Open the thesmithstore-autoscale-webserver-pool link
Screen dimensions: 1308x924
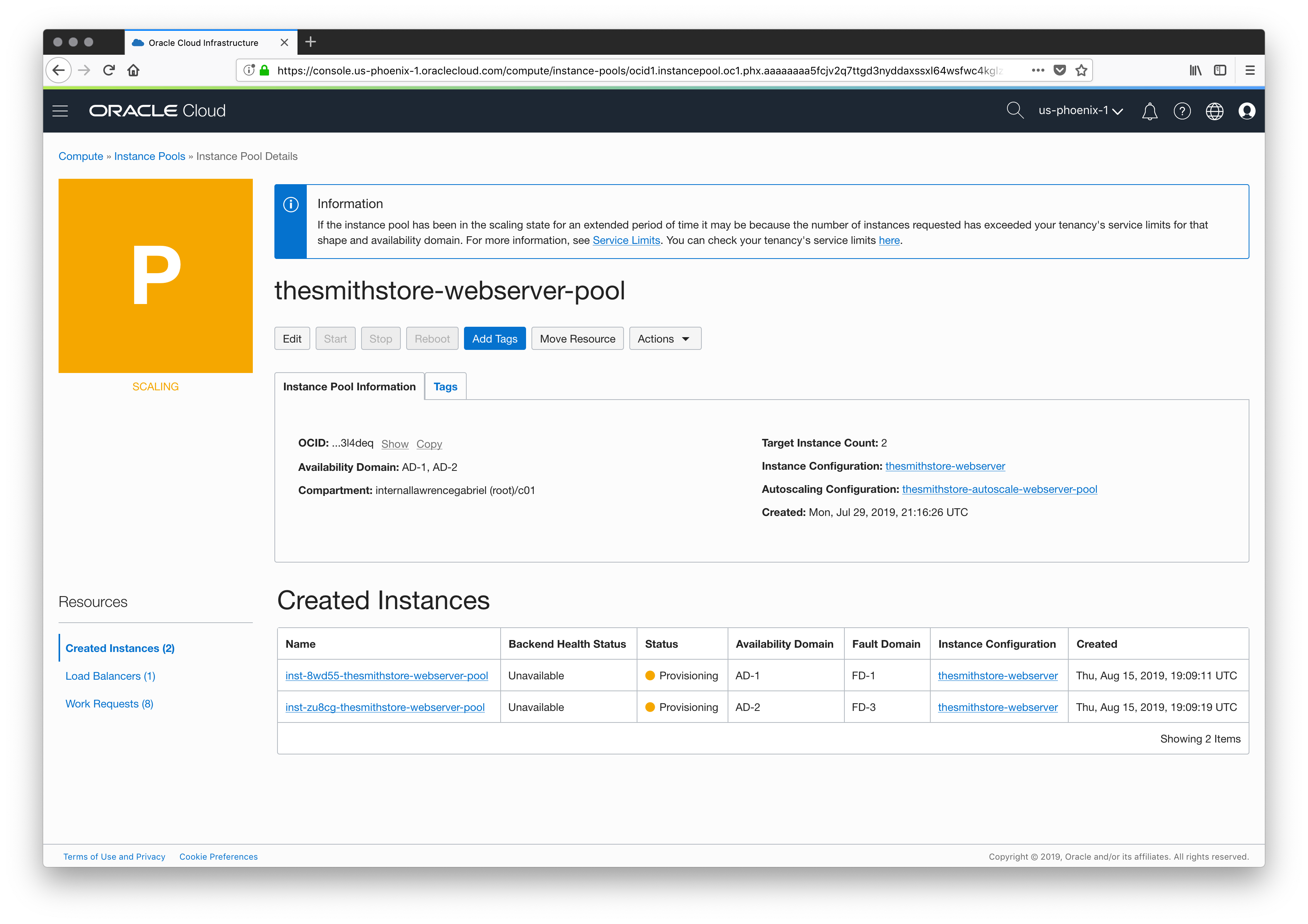(x=999, y=489)
